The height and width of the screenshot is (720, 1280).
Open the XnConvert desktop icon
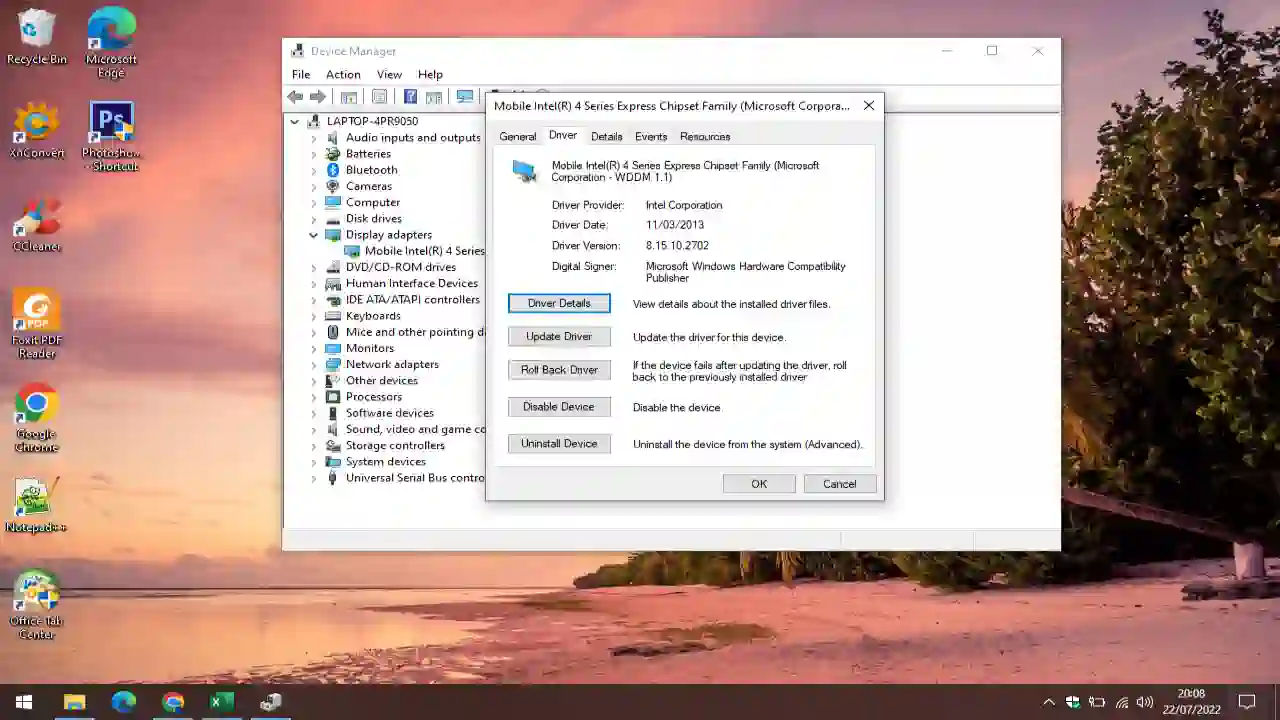pos(37,131)
